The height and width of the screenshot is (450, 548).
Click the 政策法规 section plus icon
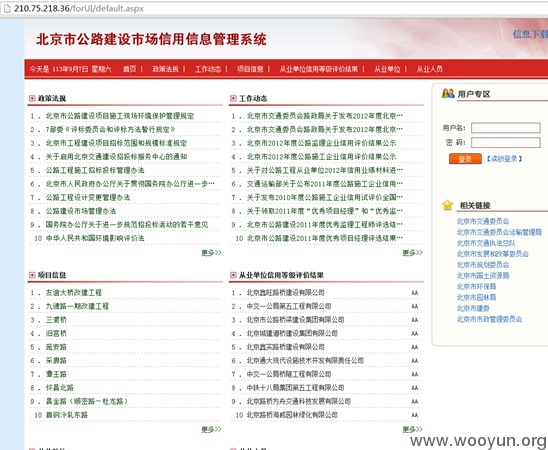32,98
